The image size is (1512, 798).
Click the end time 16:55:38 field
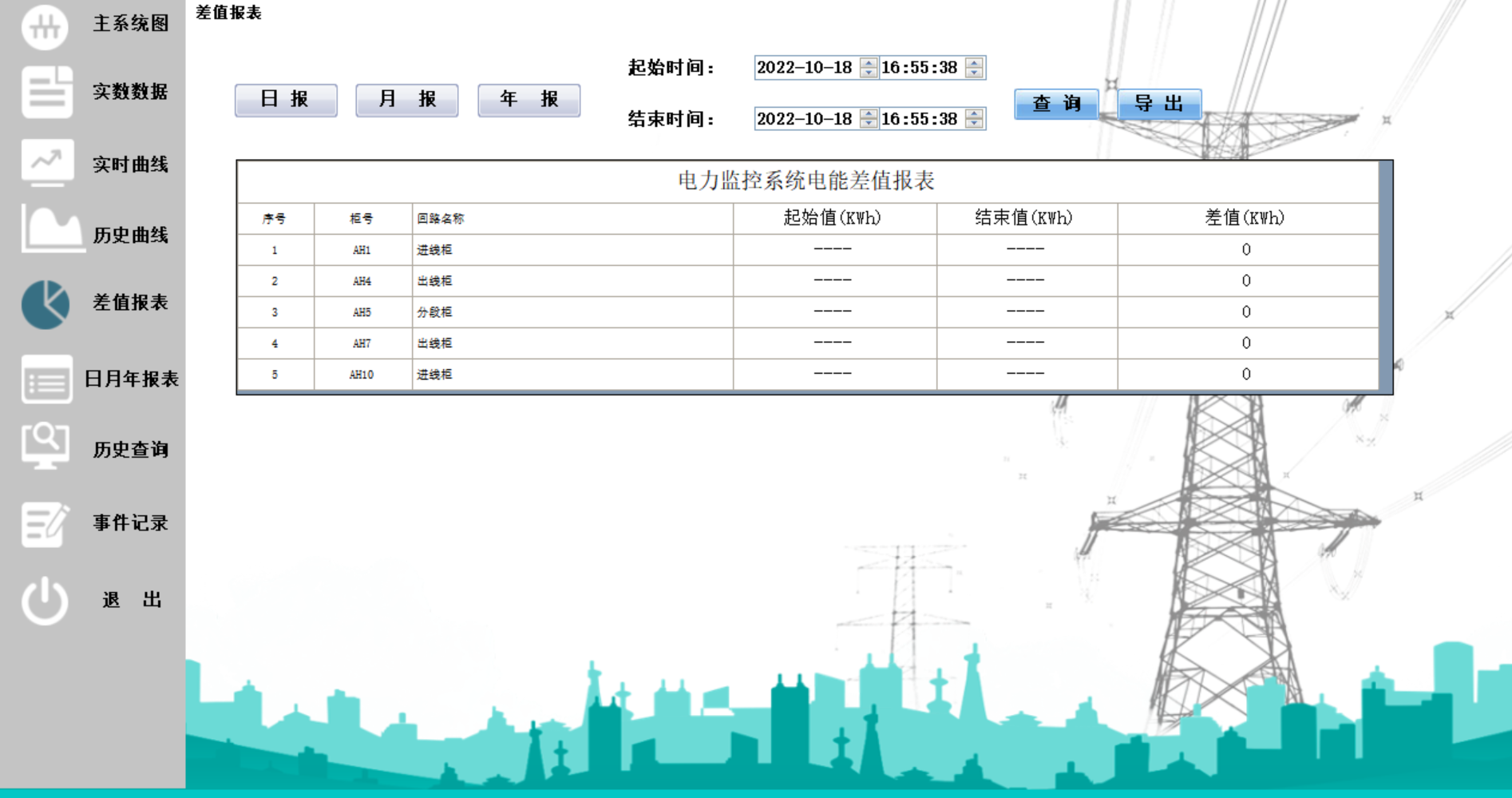pos(920,120)
